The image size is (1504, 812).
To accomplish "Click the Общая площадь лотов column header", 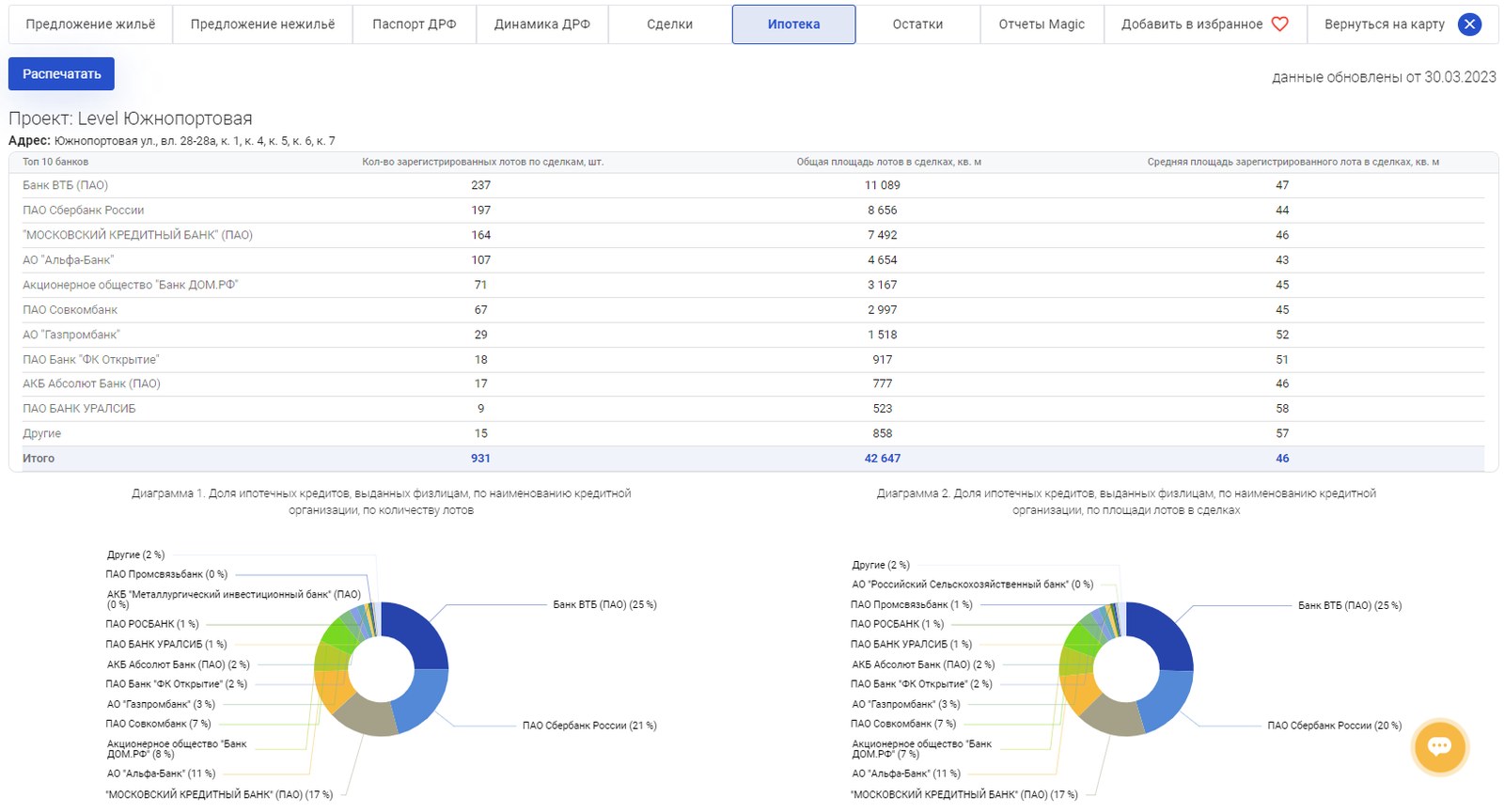I will tap(888, 162).
